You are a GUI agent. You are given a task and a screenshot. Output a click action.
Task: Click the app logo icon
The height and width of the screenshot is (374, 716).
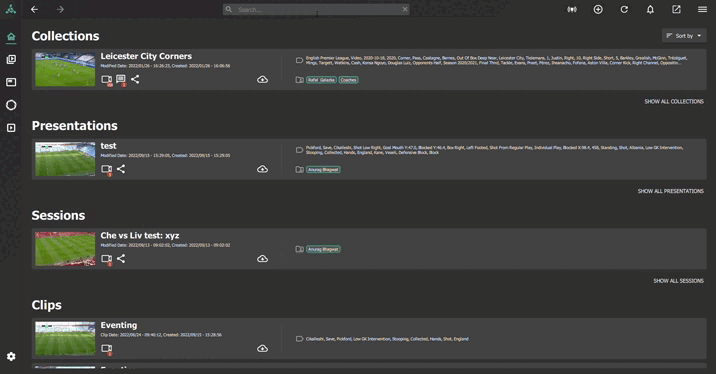[x=11, y=9]
